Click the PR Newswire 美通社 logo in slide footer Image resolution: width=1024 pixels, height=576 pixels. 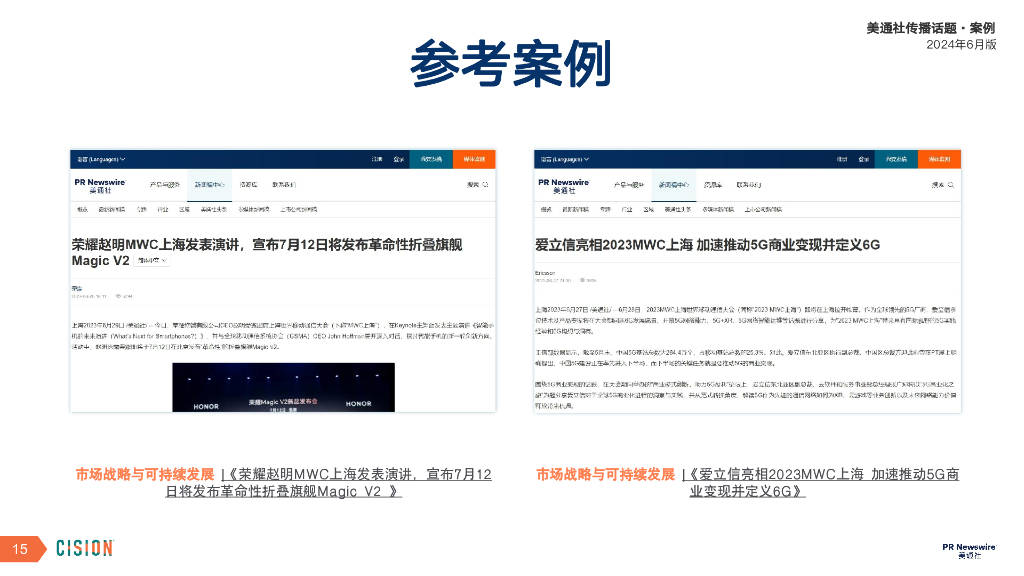(969, 551)
